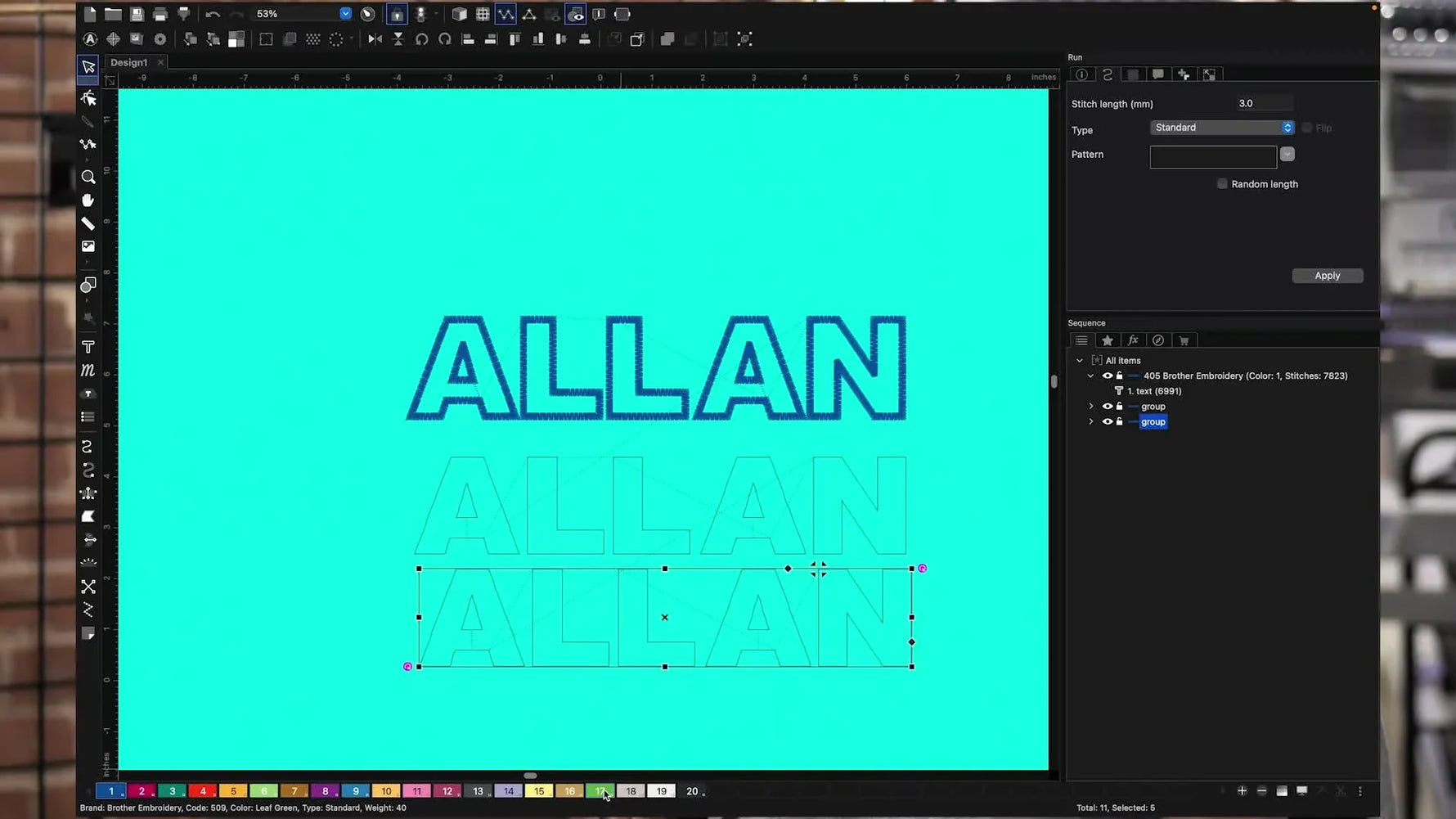This screenshot has width=1456, height=819.
Task: Open the star tab in Sequence panel
Action: [1108, 340]
